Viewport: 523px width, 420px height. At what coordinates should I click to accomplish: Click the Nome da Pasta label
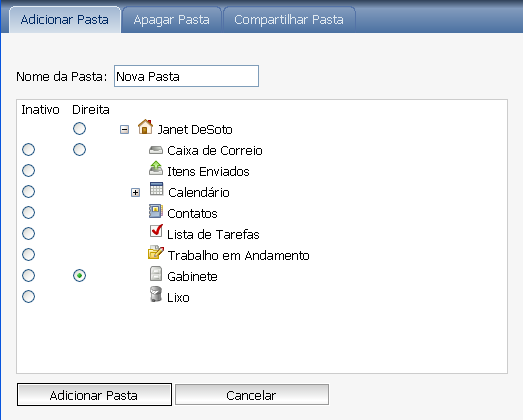click(62, 77)
